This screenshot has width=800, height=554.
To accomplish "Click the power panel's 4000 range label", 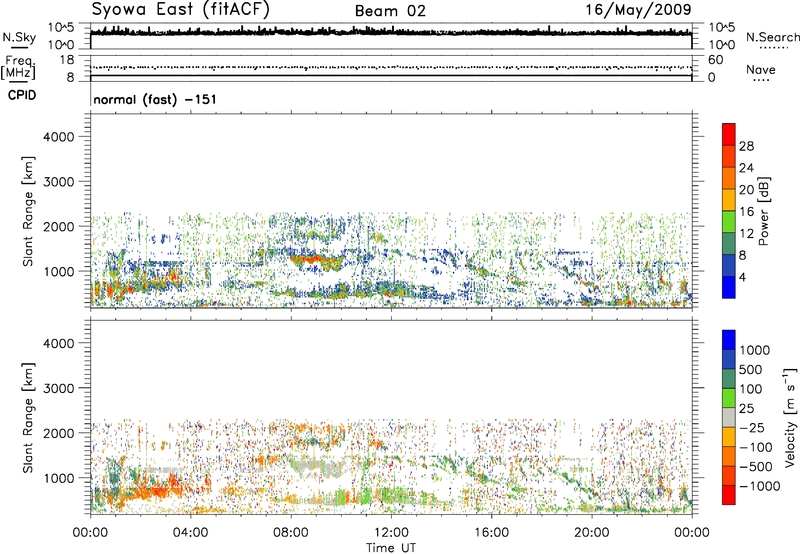I will point(58,137).
